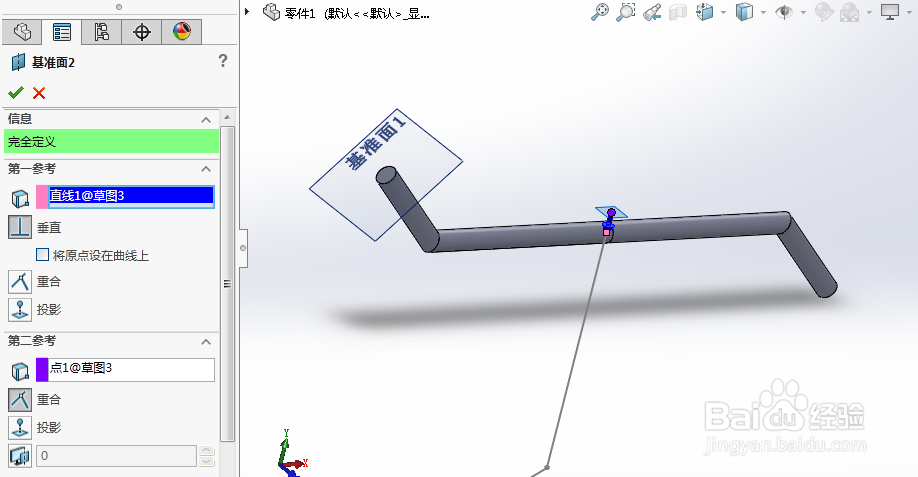The image size is (918, 477).
Task: Open help for 基准面2 property panel
Action: (222, 60)
